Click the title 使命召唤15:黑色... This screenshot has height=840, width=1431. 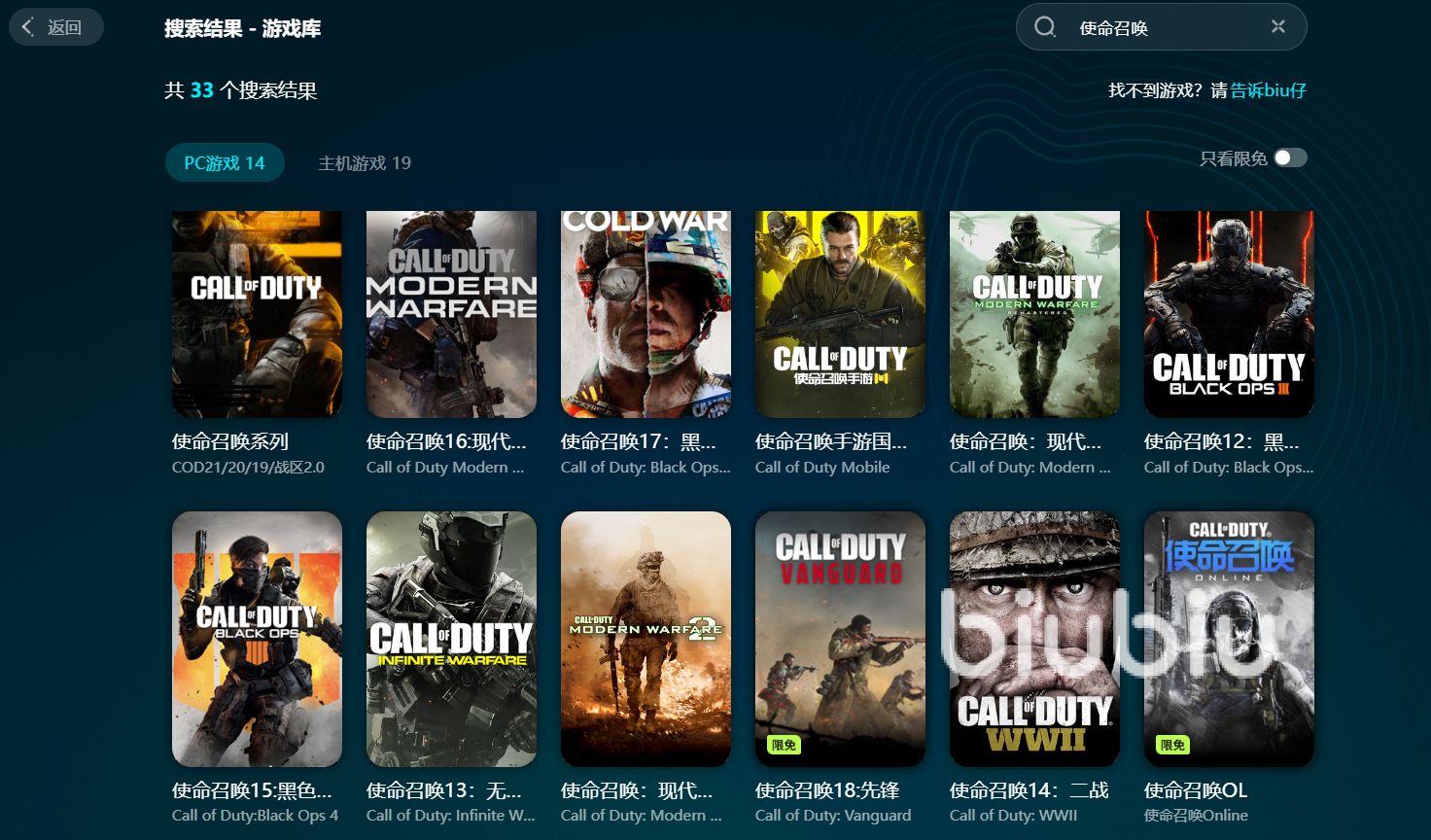[x=252, y=790]
